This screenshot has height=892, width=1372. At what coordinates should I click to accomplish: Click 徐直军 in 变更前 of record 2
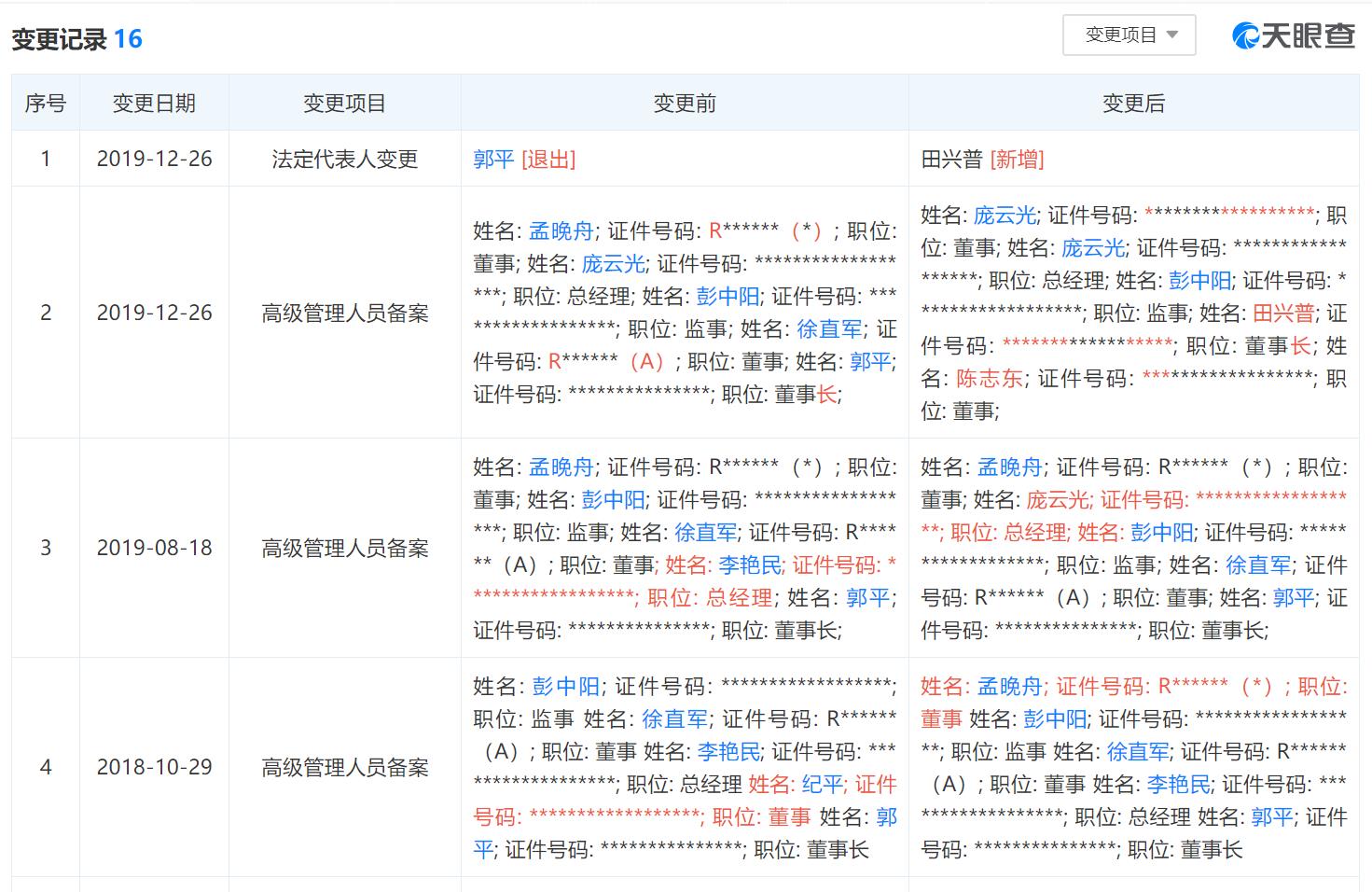pyautogui.click(x=829, y=329)
